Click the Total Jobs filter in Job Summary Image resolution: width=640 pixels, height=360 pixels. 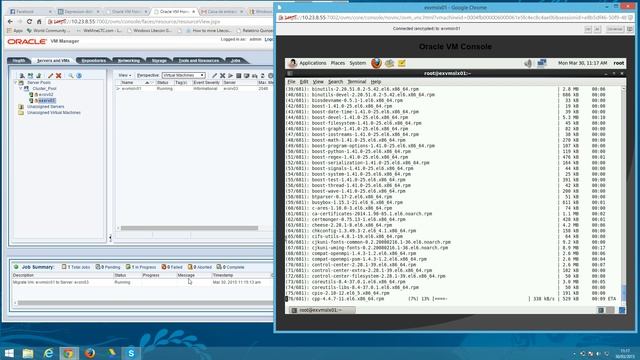pyautogui.click(x=76, y=267)
